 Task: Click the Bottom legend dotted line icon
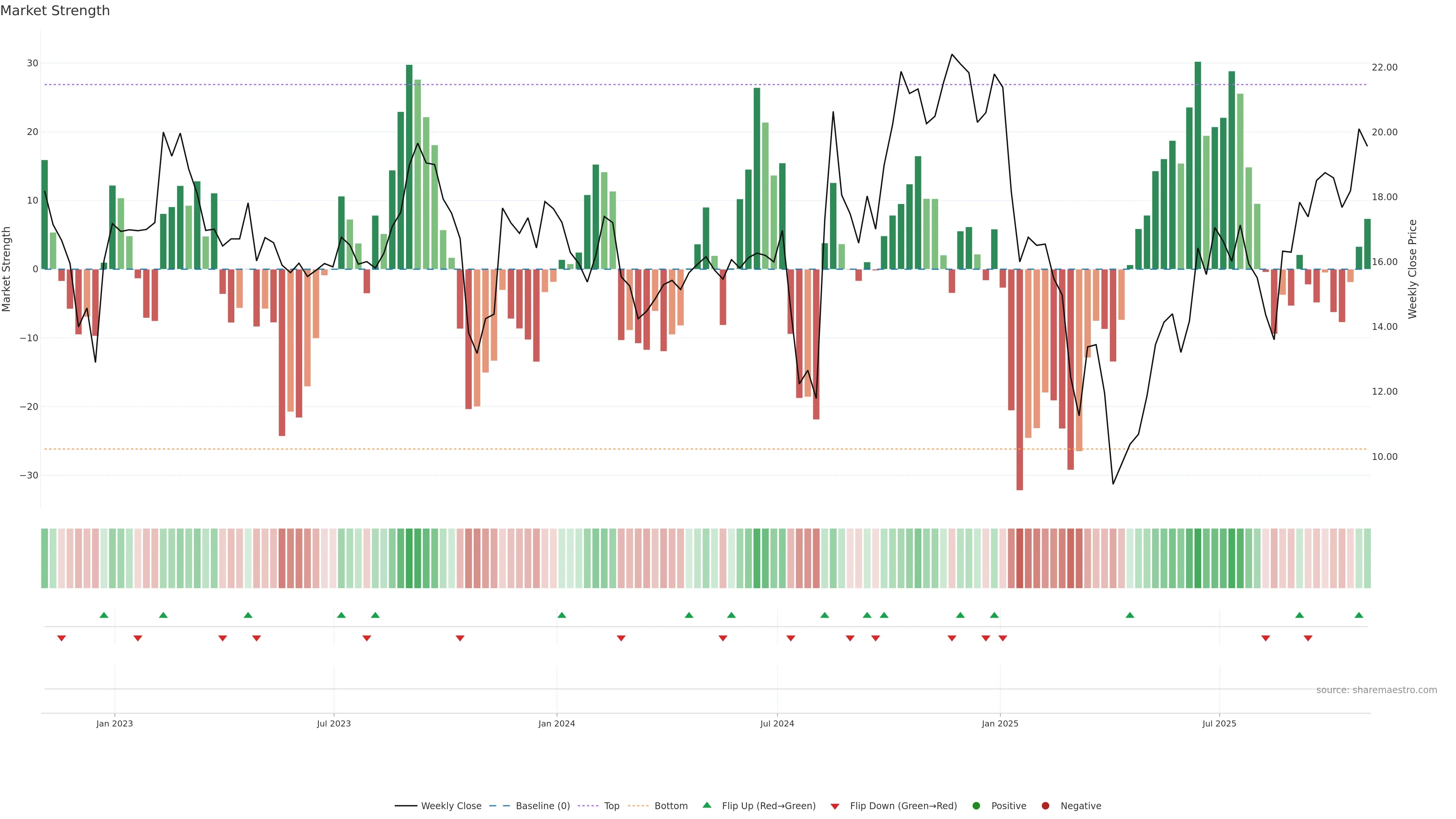638,806
